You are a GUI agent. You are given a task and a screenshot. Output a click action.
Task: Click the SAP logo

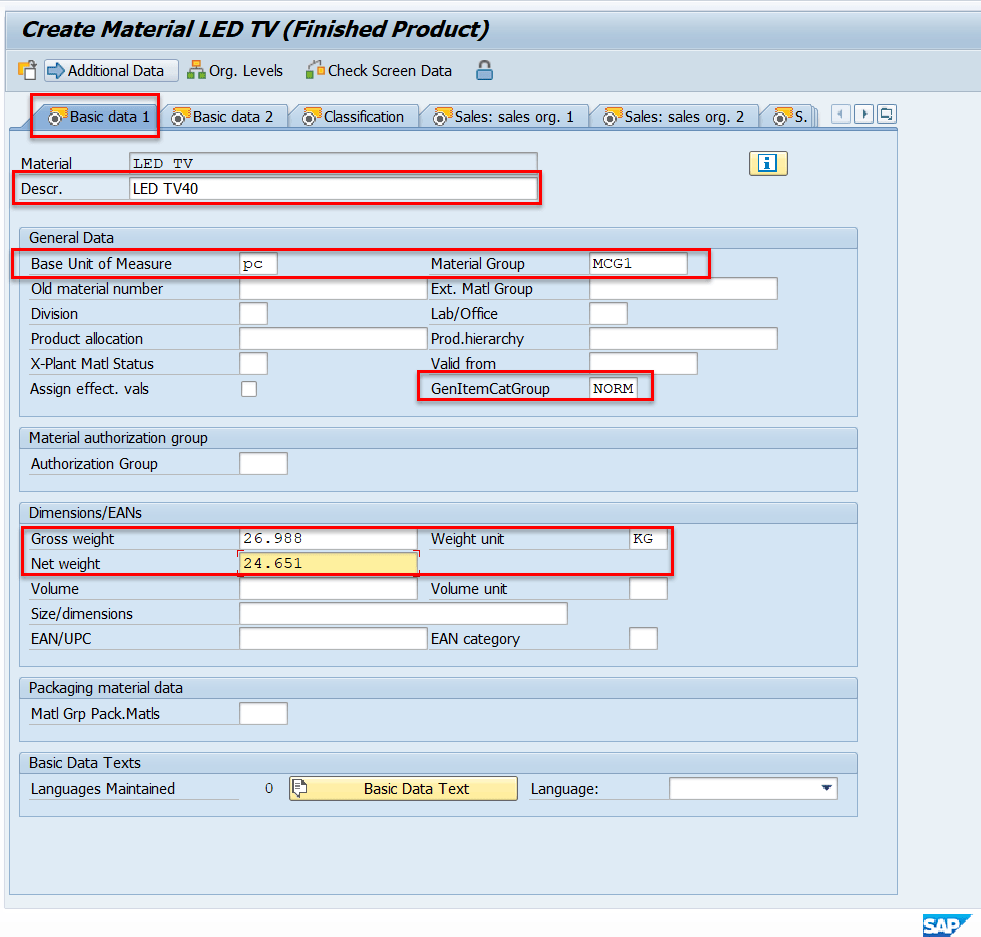tap(947, 925)
